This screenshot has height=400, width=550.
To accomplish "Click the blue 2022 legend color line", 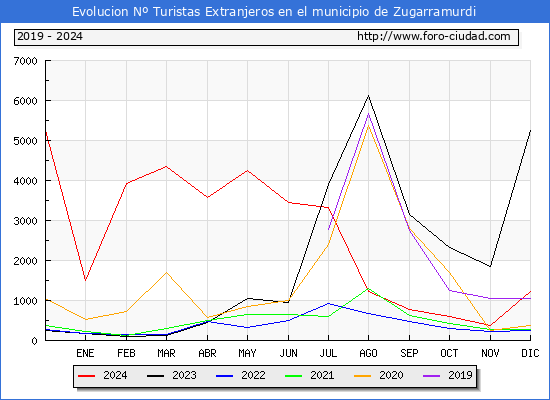I will (224, 376).
